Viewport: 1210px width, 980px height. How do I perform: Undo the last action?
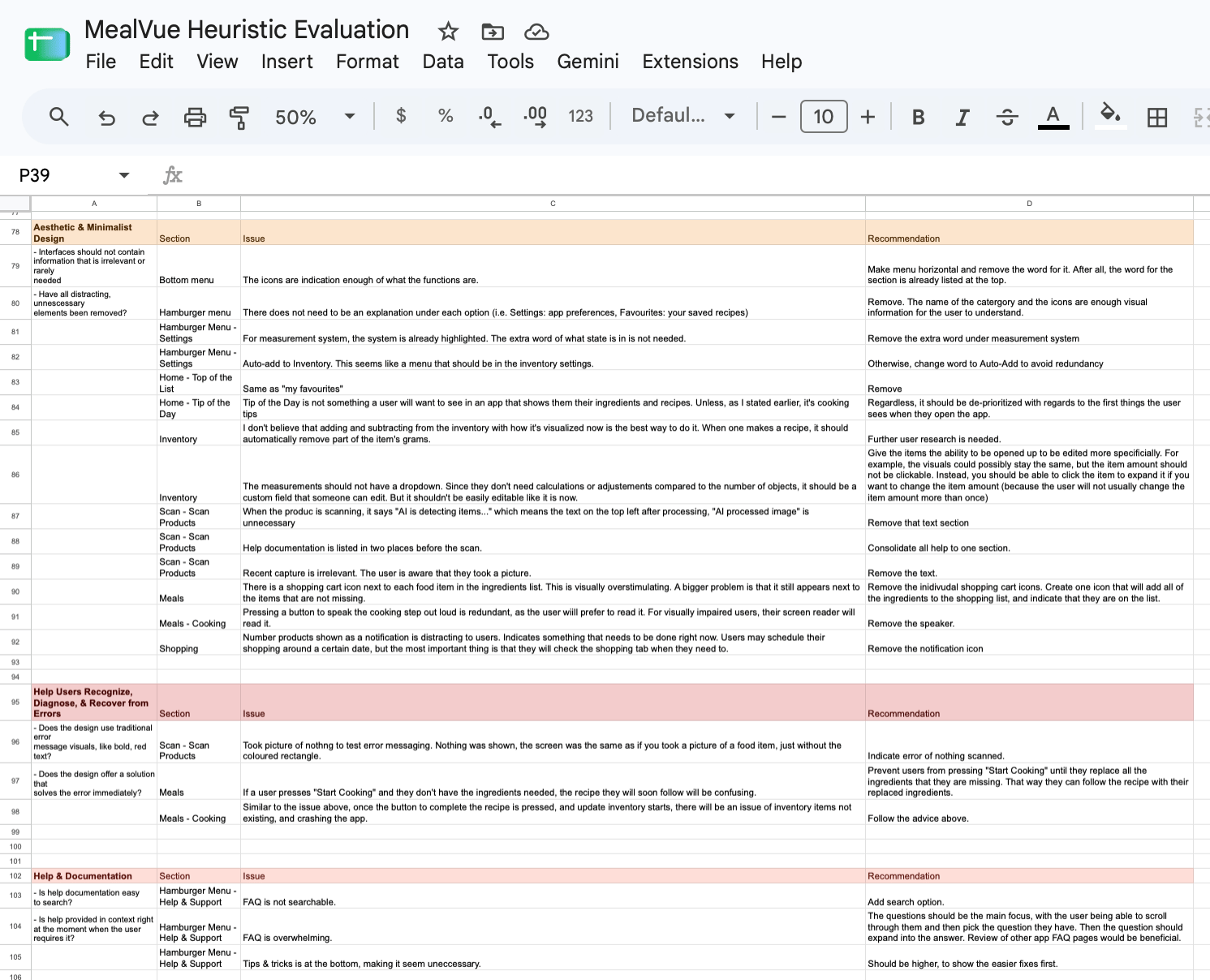(x=106, y=117)
